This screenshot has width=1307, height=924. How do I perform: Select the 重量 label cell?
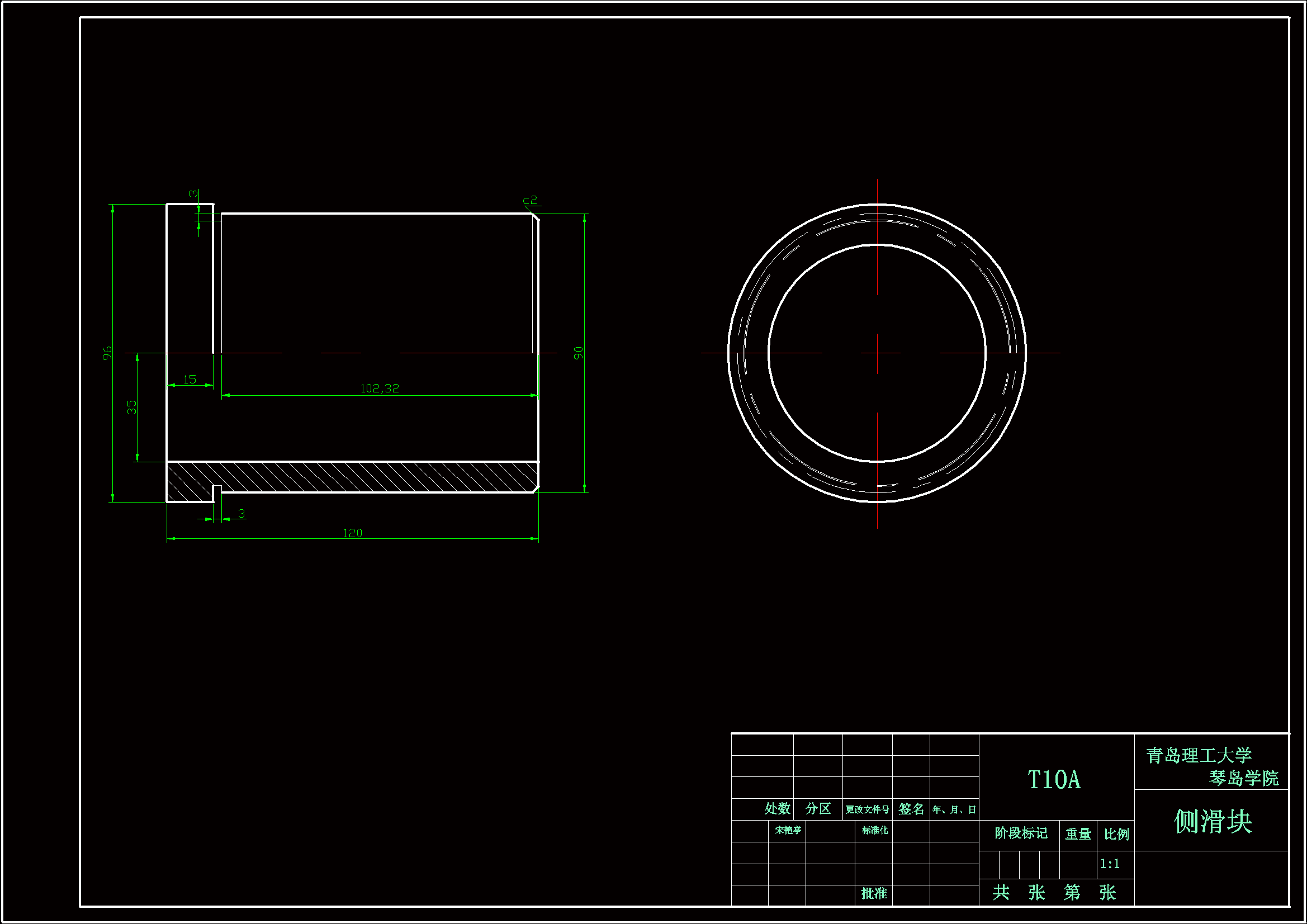click(x=1078, y=834)
